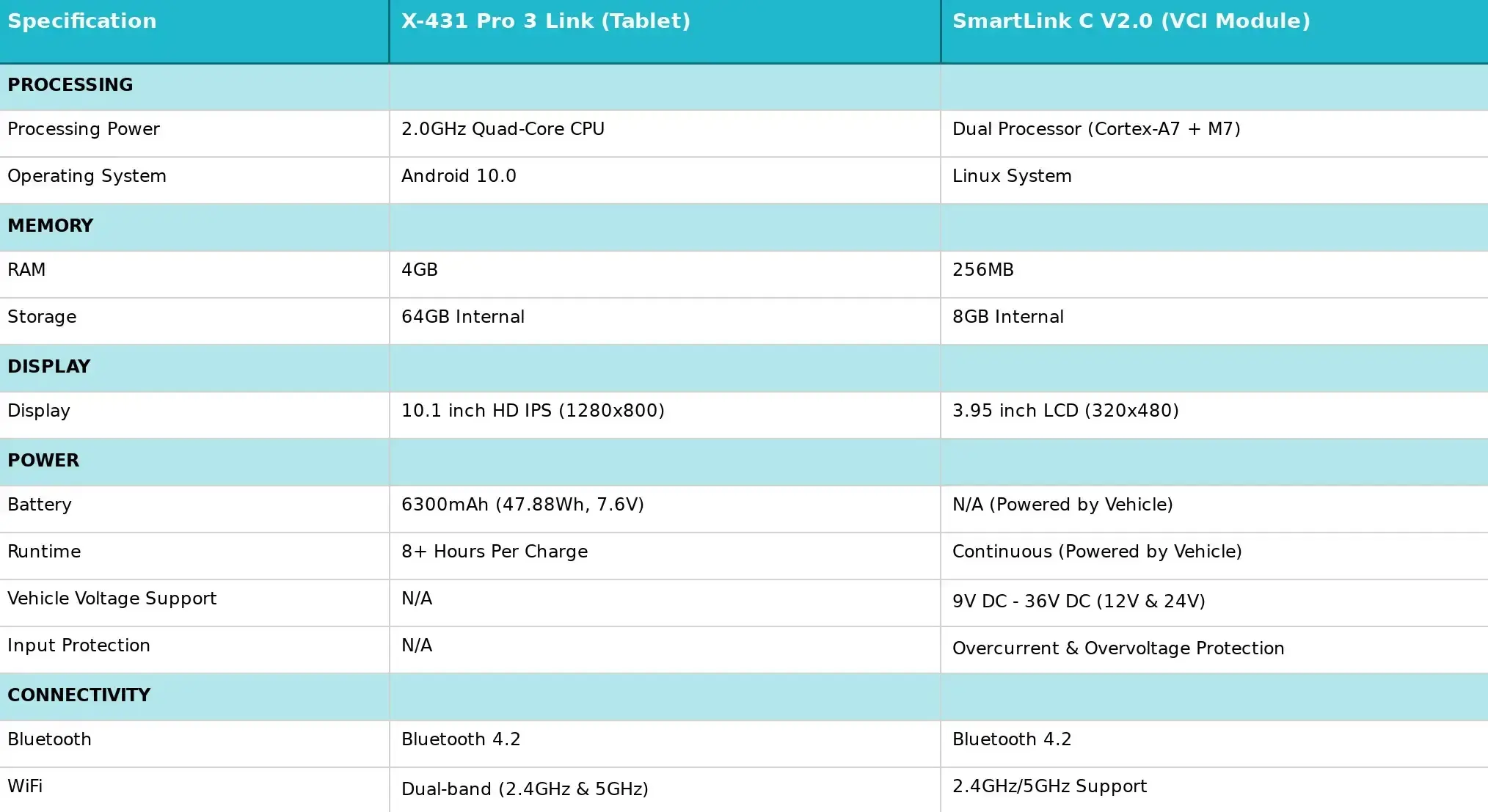Click the 64GB Internal storage cell

(463, 317)
